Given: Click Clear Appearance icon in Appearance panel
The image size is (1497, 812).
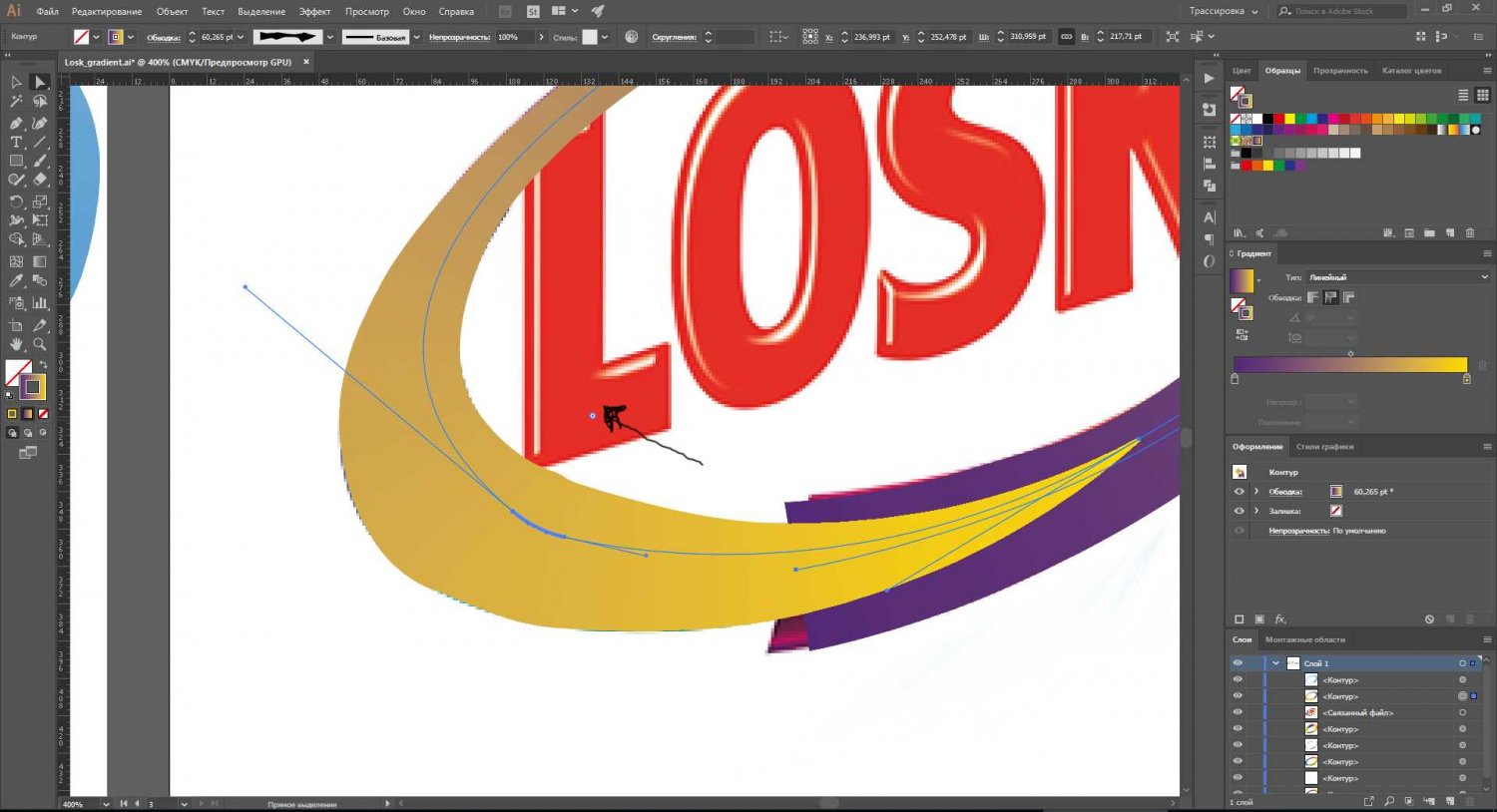Looking at the screenshot, I should coord(1429,619).
